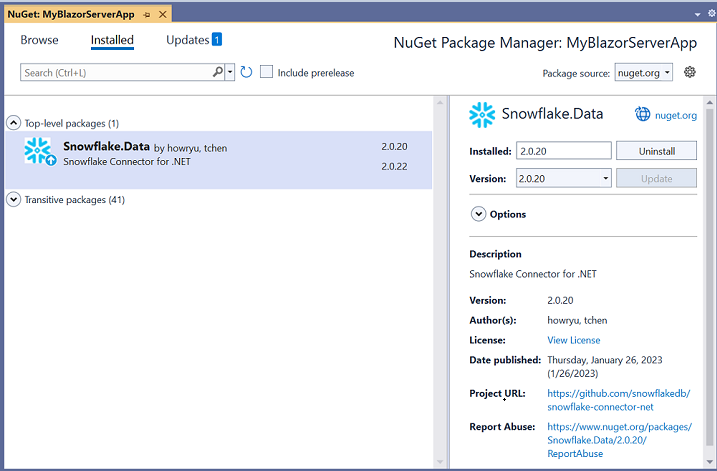Click the pin tab icon
717x471 pixels.
click(x=147, y=15)
